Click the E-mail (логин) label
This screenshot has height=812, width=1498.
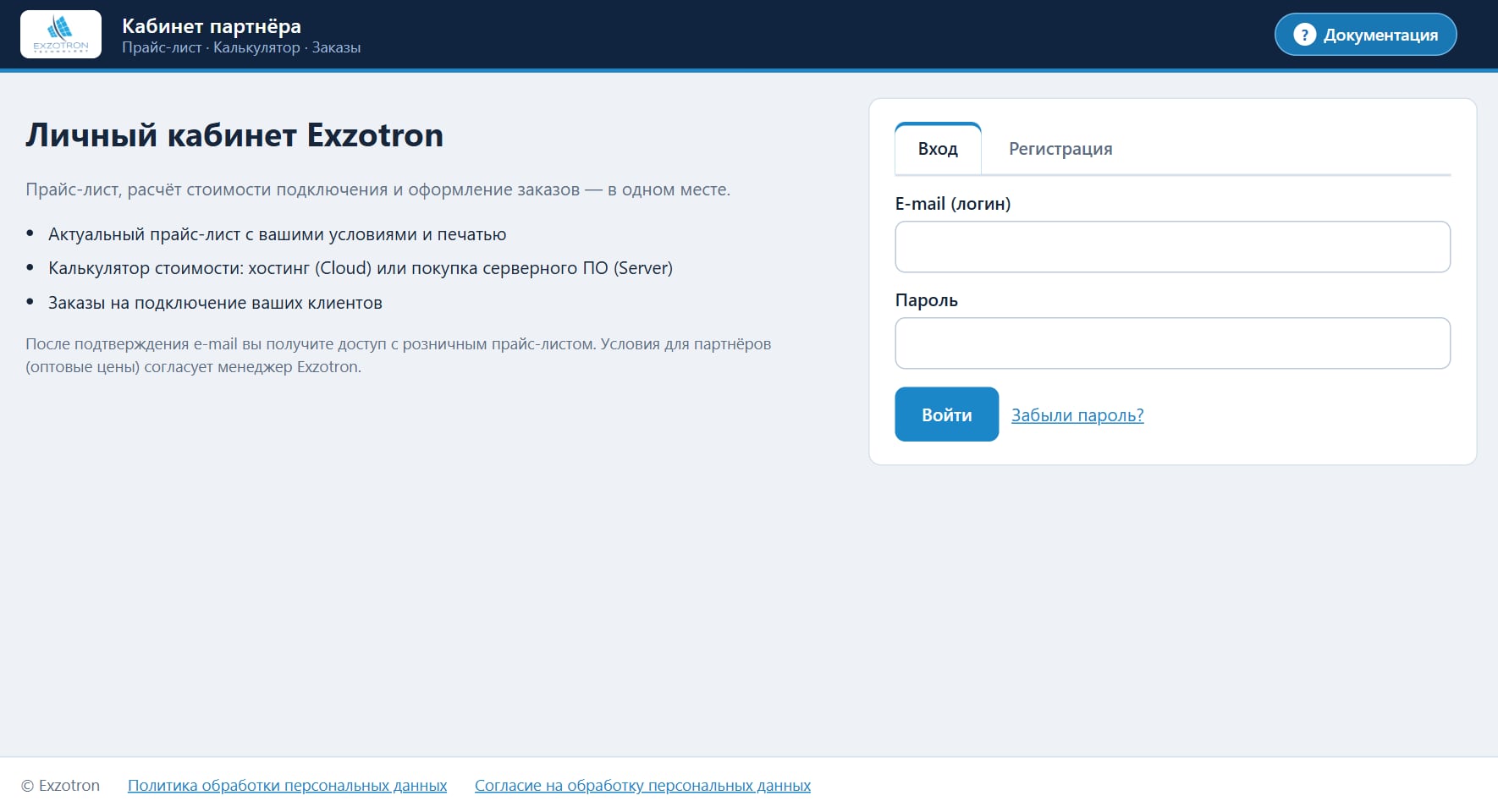click(953, 204)
